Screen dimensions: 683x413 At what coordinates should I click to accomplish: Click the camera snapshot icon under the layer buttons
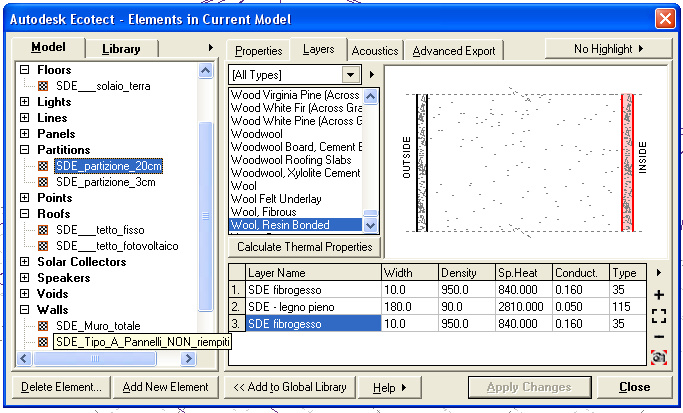pos(659,357)
